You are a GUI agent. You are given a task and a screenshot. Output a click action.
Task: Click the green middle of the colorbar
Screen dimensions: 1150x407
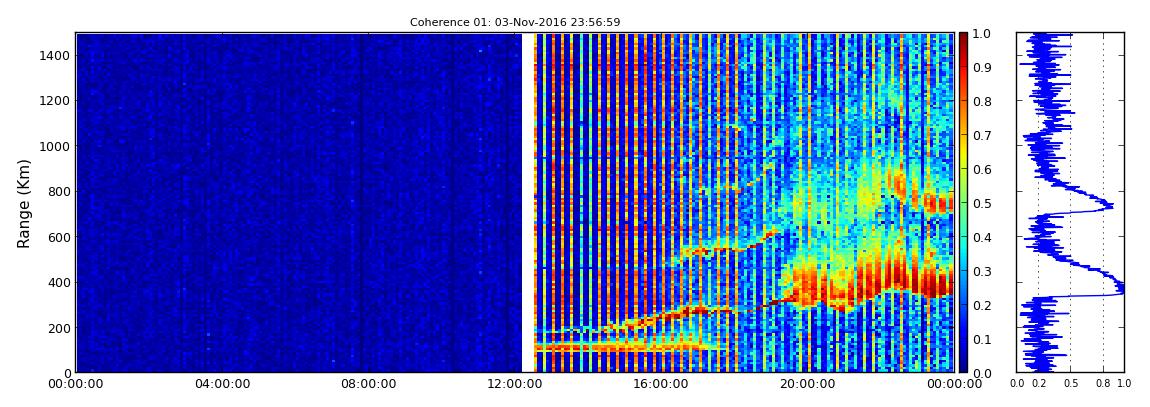click(x=963, y=203)
